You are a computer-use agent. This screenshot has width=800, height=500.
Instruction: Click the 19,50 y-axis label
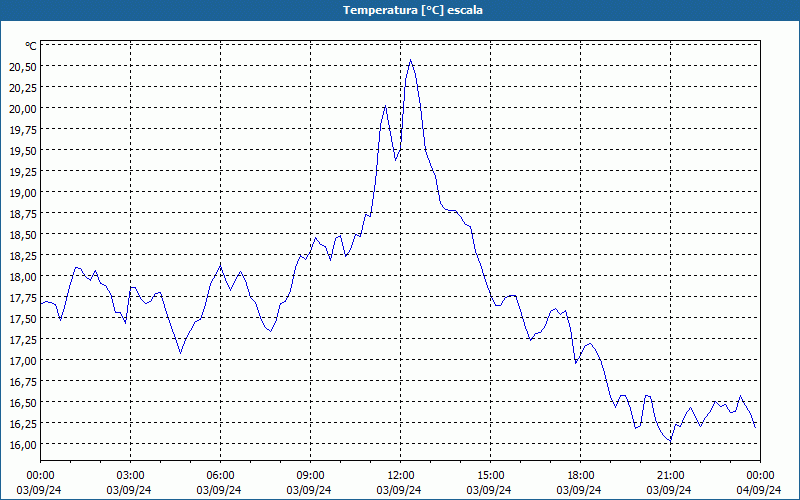coord(23,151)
